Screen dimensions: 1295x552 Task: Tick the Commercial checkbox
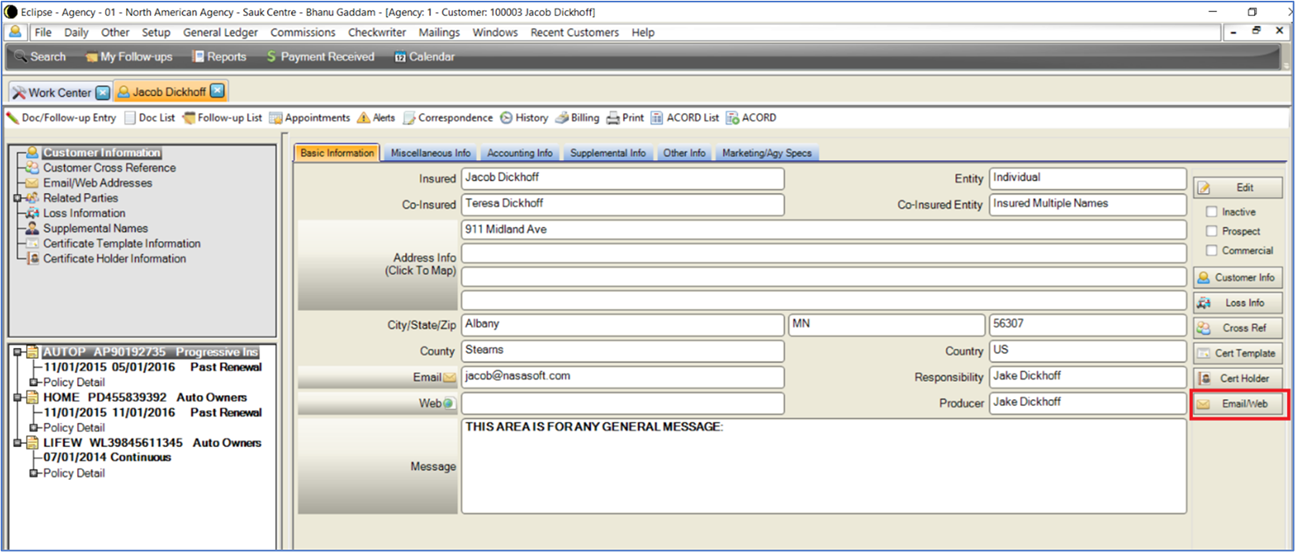tap(1212, 251)
